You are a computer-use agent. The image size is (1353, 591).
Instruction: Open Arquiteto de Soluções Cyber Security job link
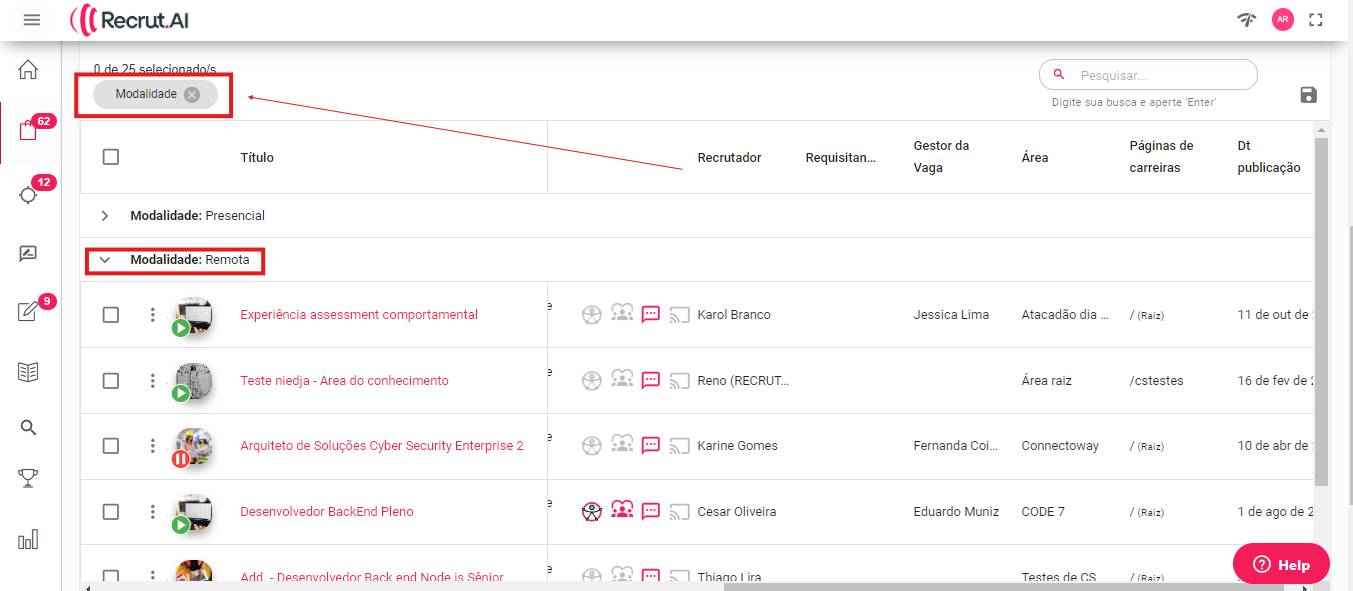pyautogui.click(x=381, y=446)
